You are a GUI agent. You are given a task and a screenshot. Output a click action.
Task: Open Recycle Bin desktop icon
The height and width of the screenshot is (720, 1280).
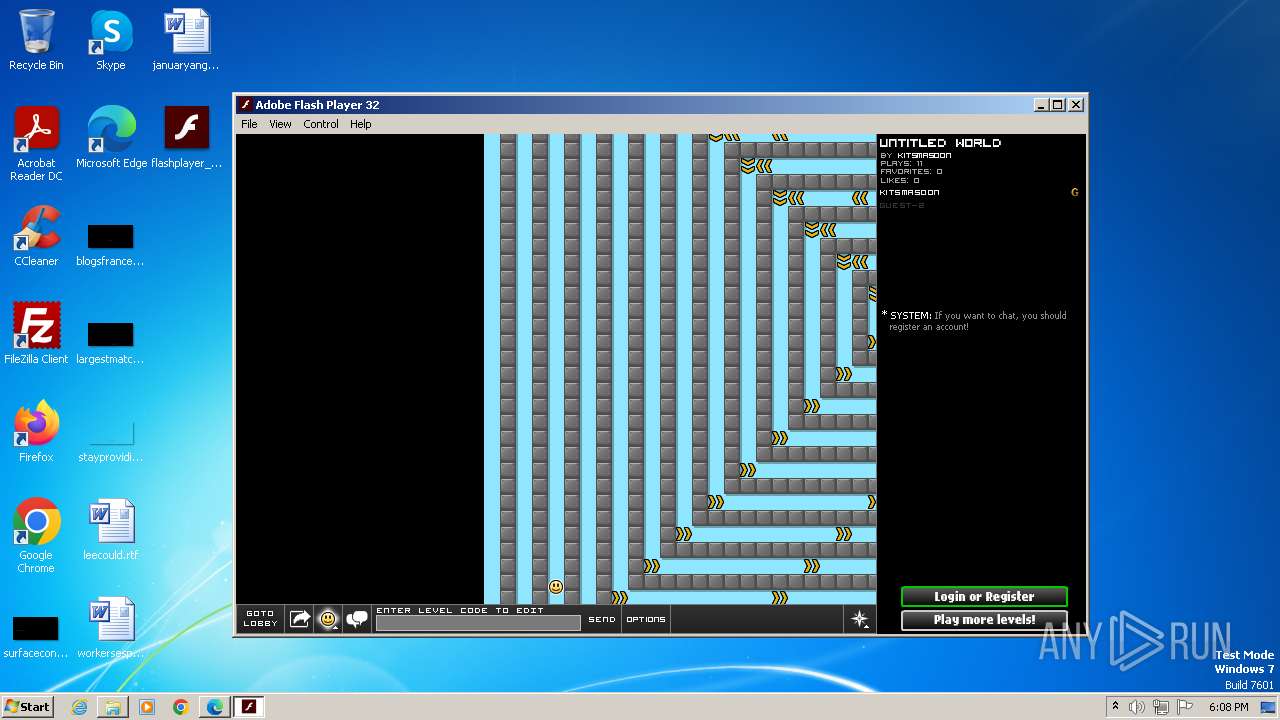36,40
